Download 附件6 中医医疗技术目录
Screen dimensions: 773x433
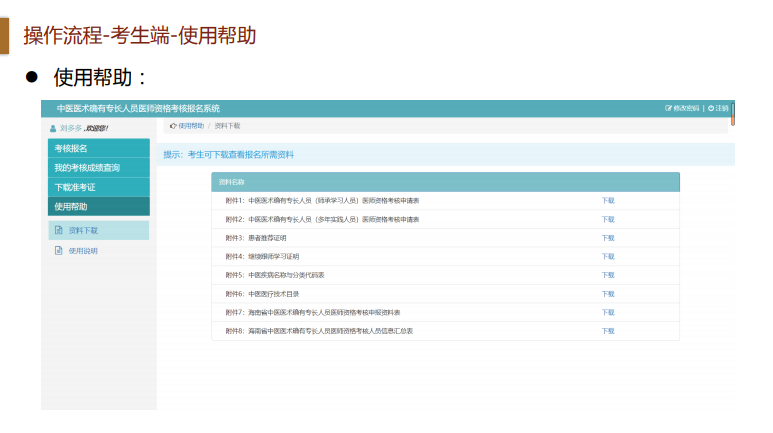(608, 293)
